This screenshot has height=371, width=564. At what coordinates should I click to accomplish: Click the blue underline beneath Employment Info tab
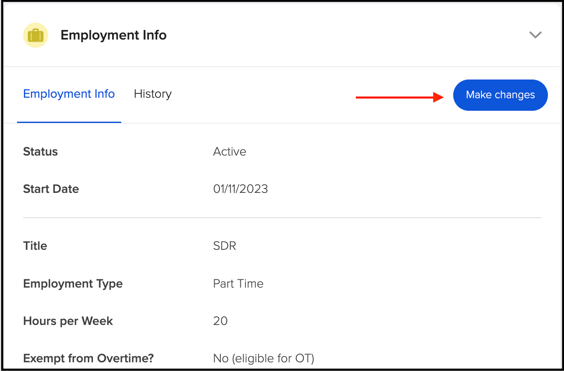pos(69,122)
